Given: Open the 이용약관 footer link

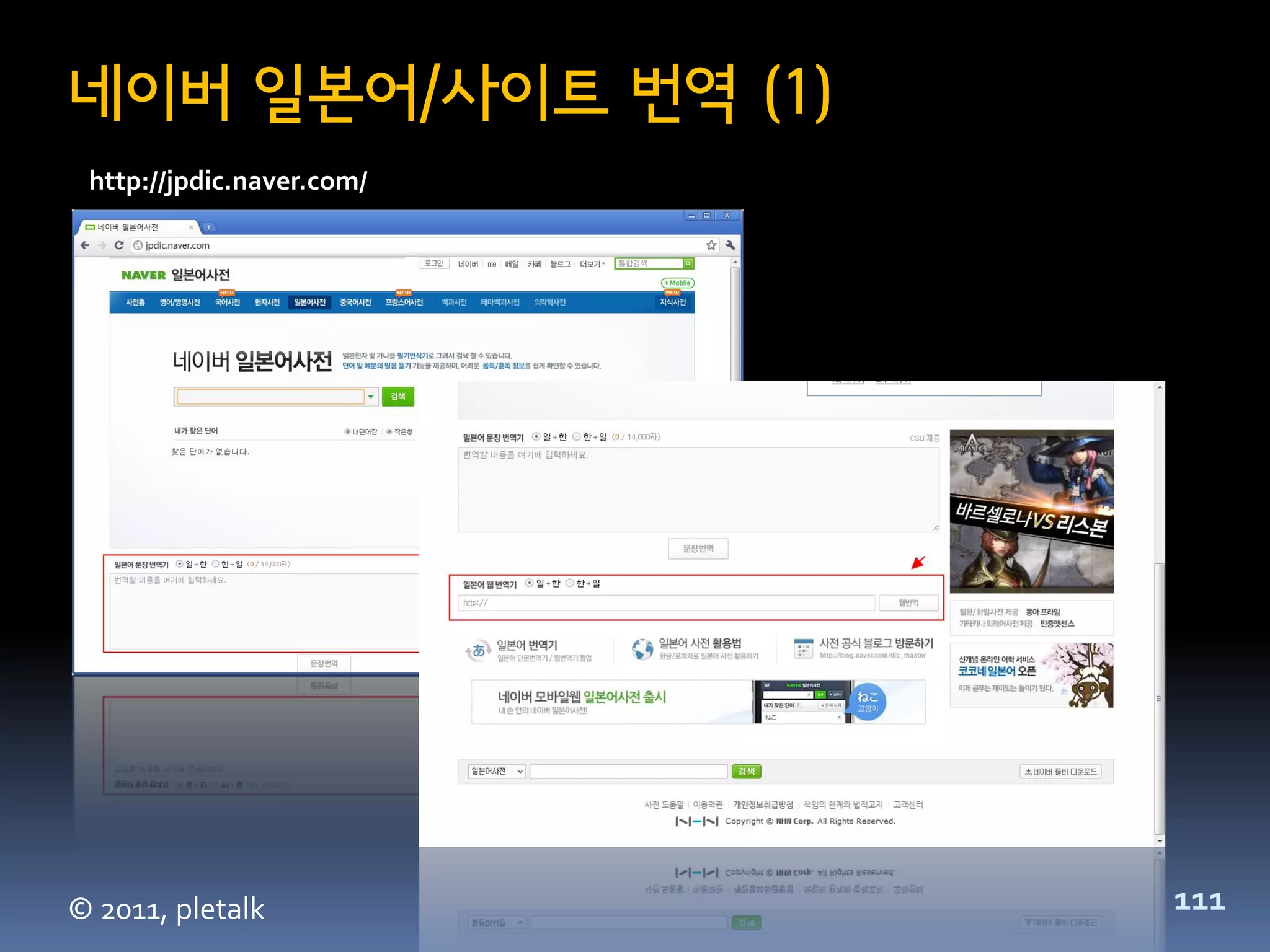Looking at the screenshot, I should (x=708, y=804).
